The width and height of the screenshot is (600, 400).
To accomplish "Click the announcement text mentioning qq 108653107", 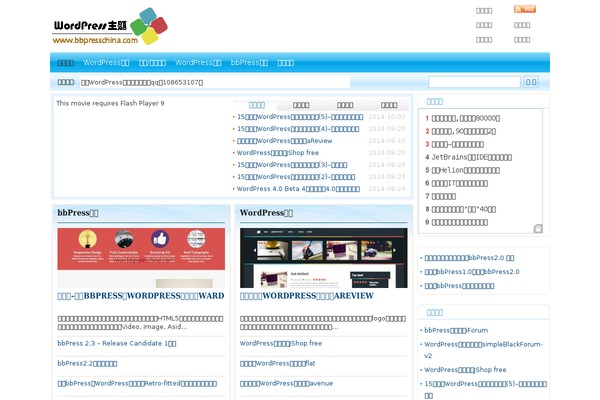I will tap(142, 82).
